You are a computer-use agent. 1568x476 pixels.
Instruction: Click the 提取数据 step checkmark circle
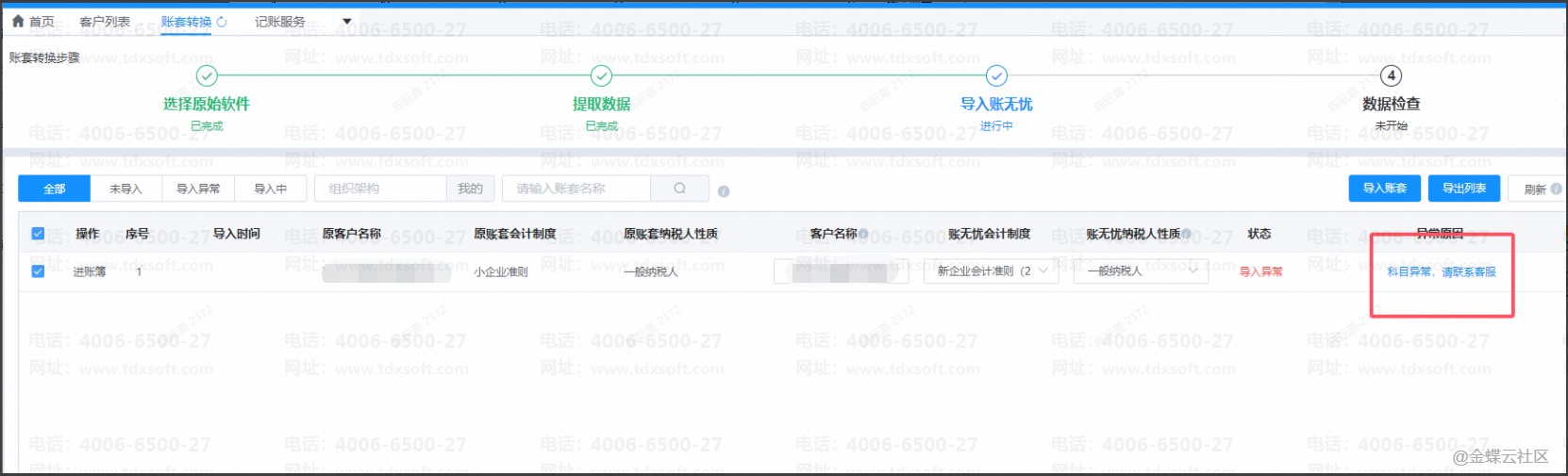pyautogui.click(x=601, y=76)
